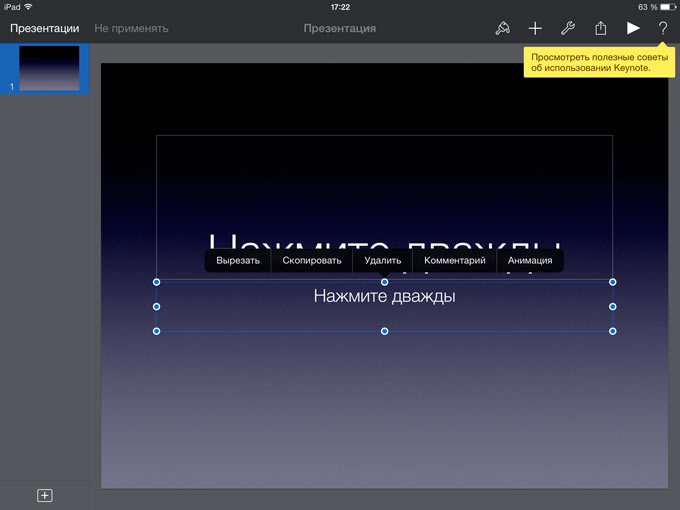
Task: Tap the plus Insert object icon
Action: (535, 29)
